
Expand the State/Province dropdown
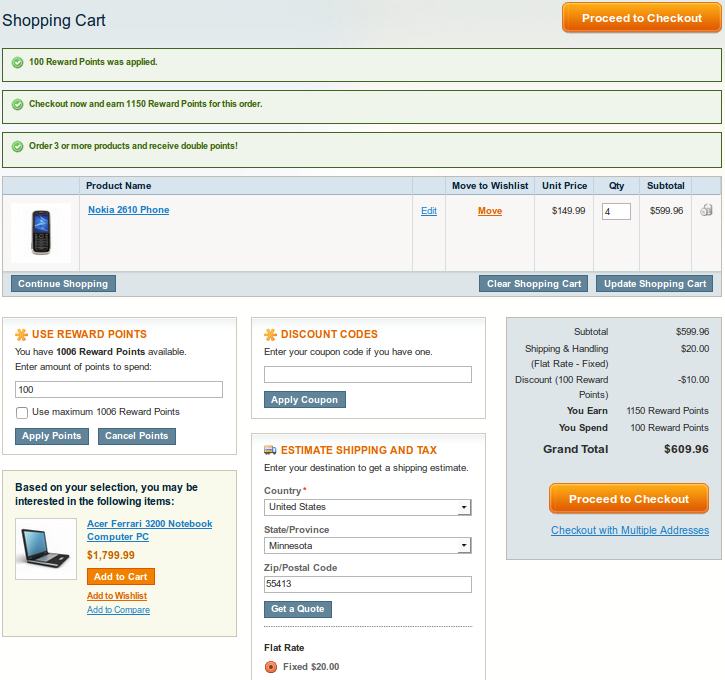[x=367, y=546]
